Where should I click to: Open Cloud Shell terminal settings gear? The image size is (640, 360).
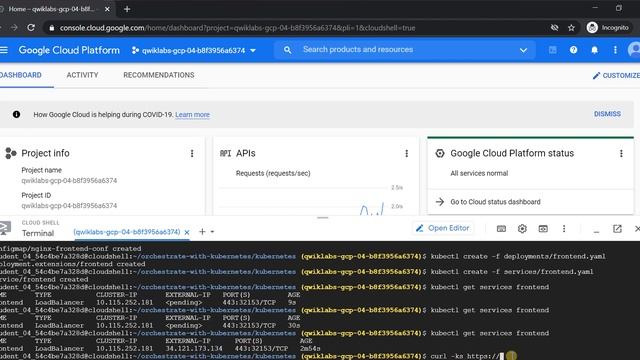pyautogui.click(x=522, y=229)
